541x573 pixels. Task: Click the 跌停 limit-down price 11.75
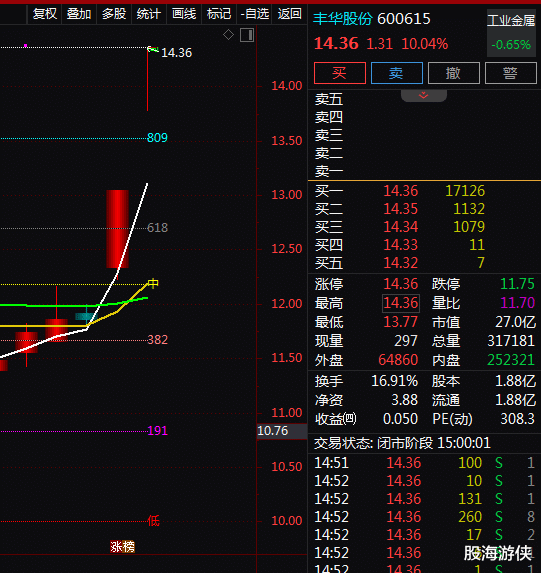(517, 284)
